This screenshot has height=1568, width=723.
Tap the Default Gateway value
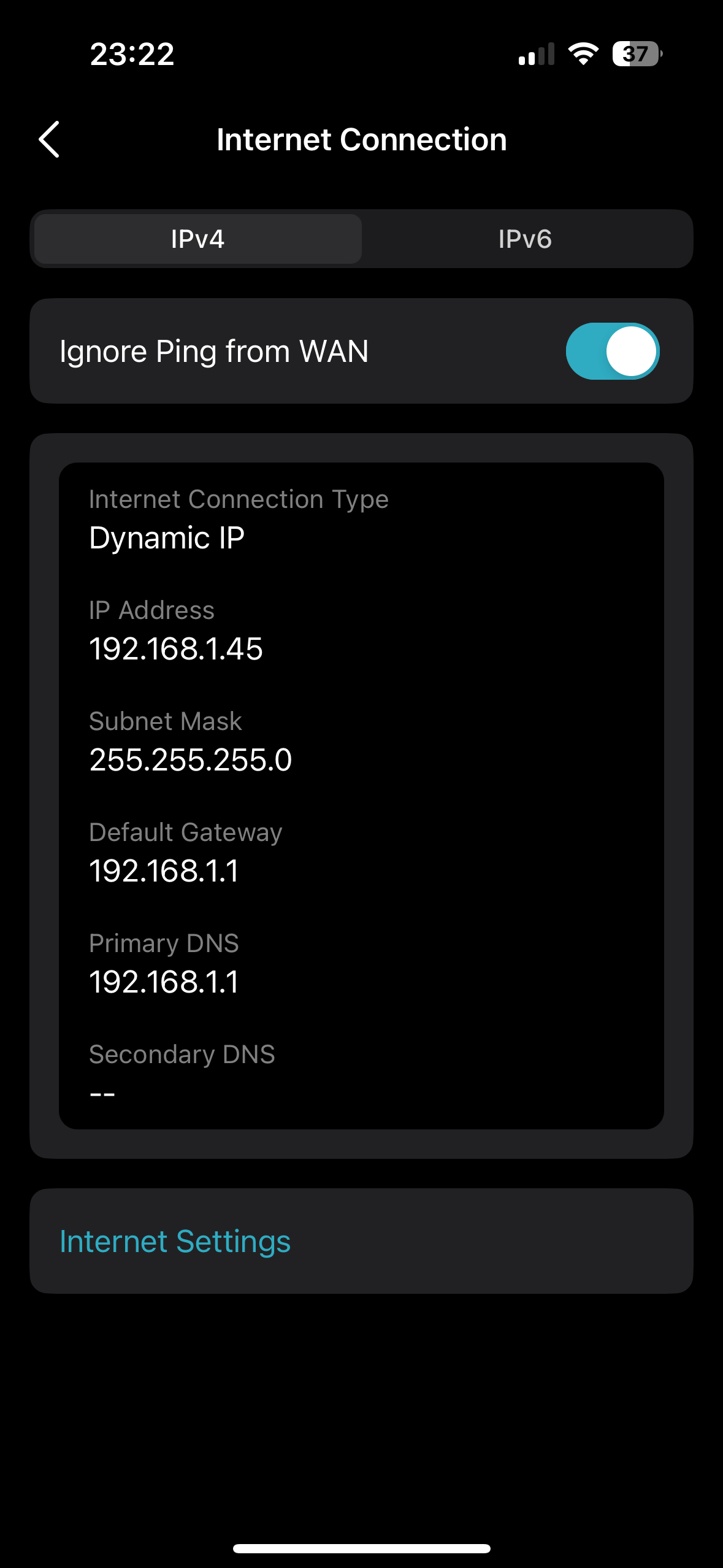click(164, 871)
